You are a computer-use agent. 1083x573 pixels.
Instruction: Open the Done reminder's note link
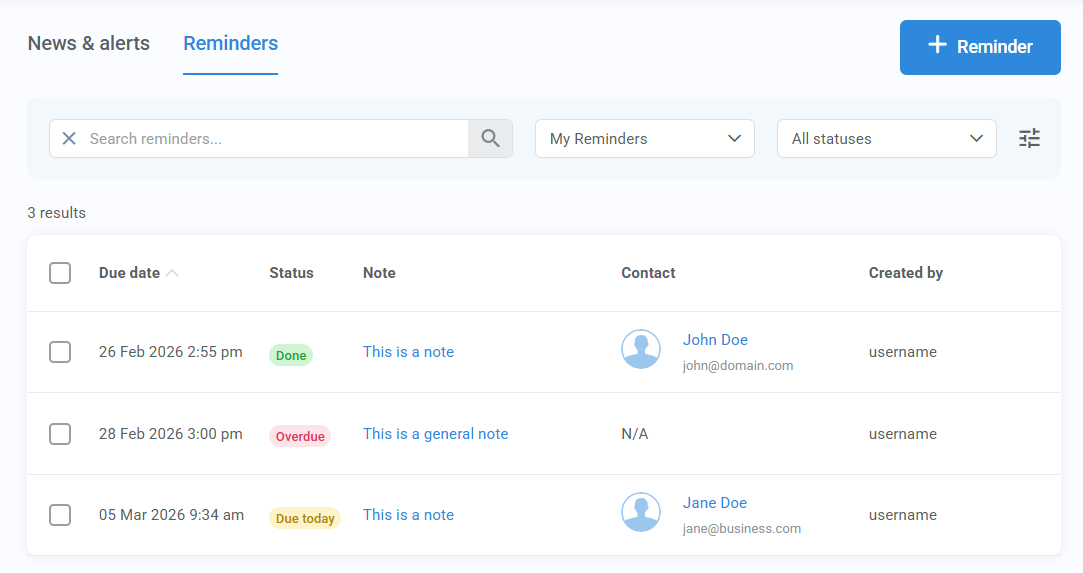(x=408, y=352)
